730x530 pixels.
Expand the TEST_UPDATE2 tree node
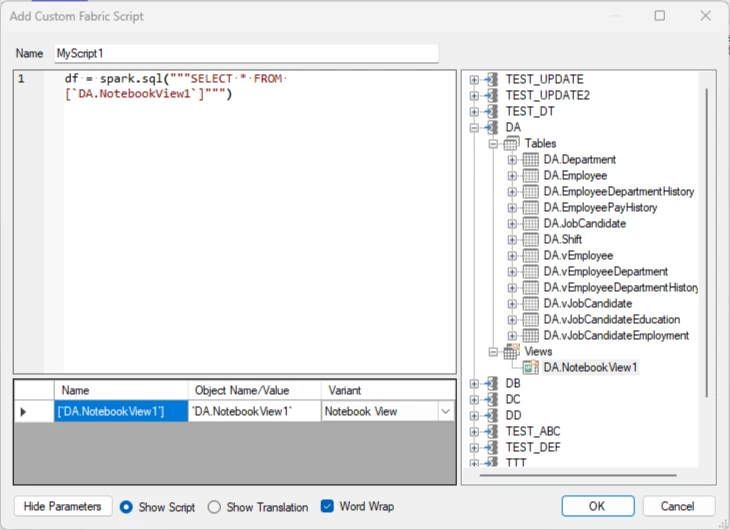474,96
